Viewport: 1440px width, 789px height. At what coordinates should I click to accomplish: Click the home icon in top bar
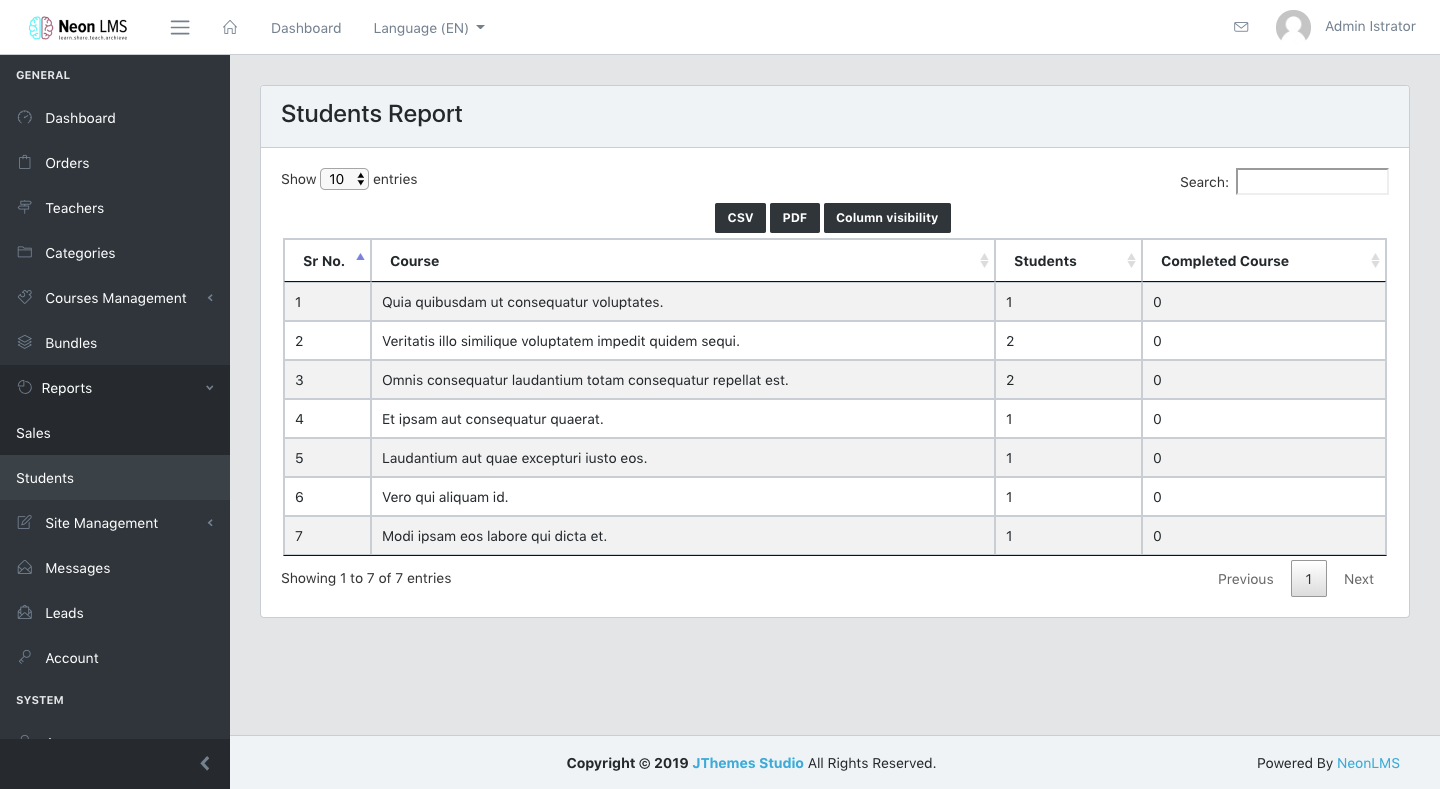coord(230,28)
